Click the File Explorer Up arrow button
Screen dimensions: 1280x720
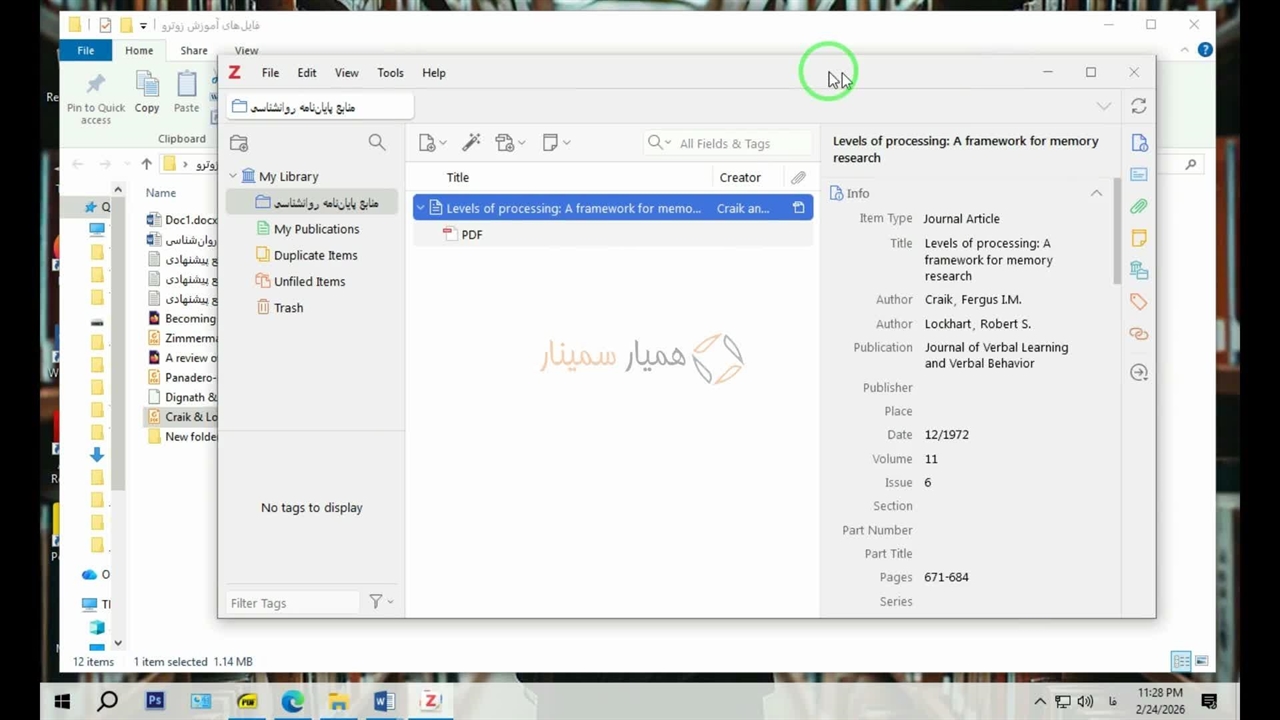146,164
